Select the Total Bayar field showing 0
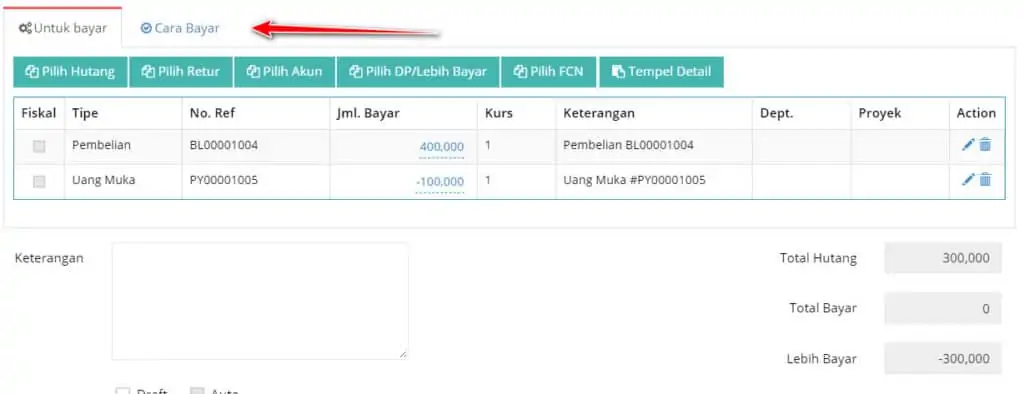The height and width of the screenshot is (394, 1024). pos(942,308)
